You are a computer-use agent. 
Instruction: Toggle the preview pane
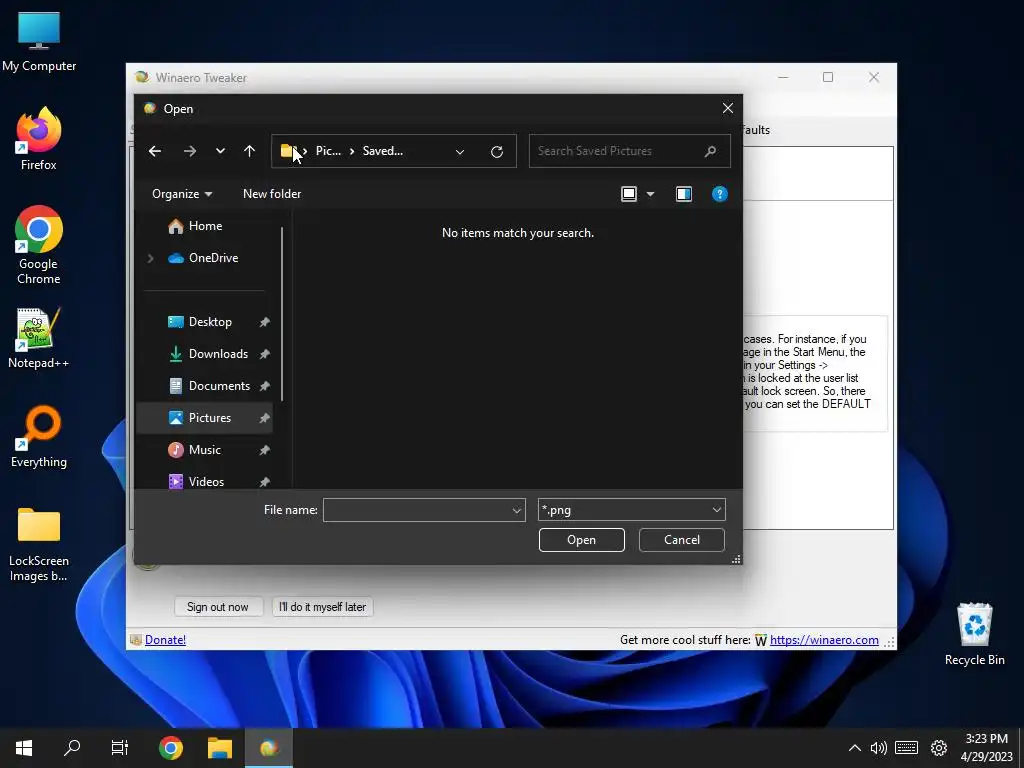click(x=684, y=194)
